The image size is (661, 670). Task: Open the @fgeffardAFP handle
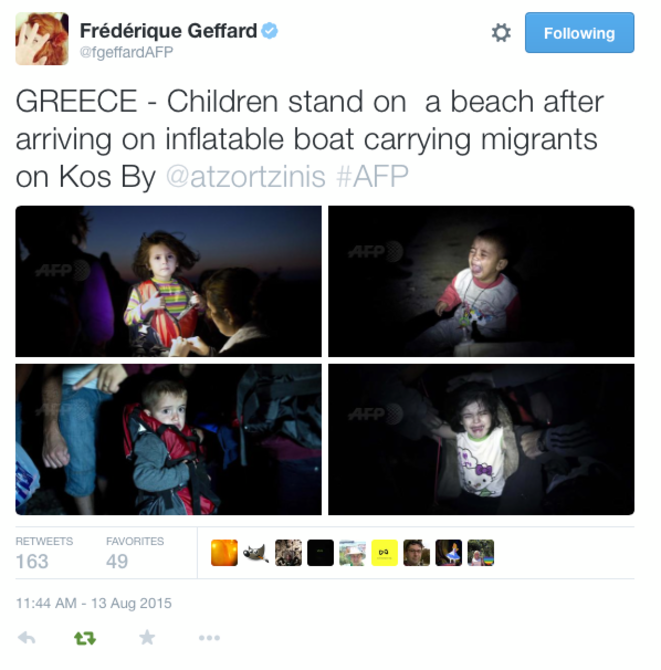(x=126, y=52)
